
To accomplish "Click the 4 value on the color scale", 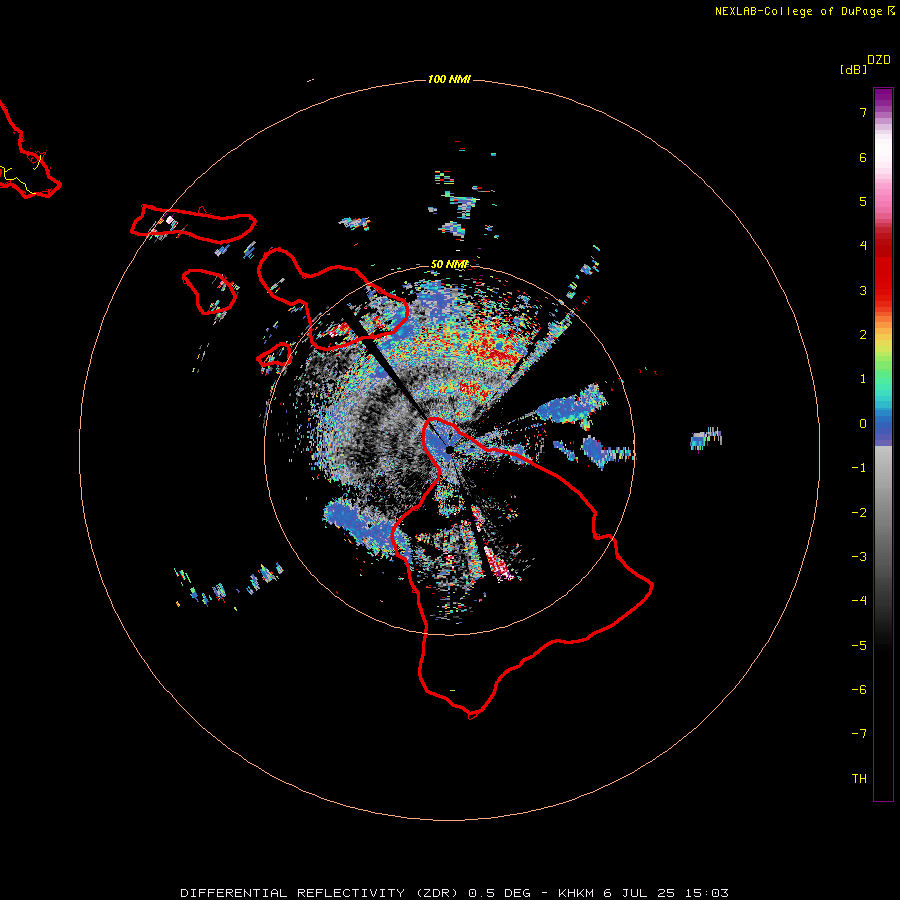I will [x=863, y=246].
